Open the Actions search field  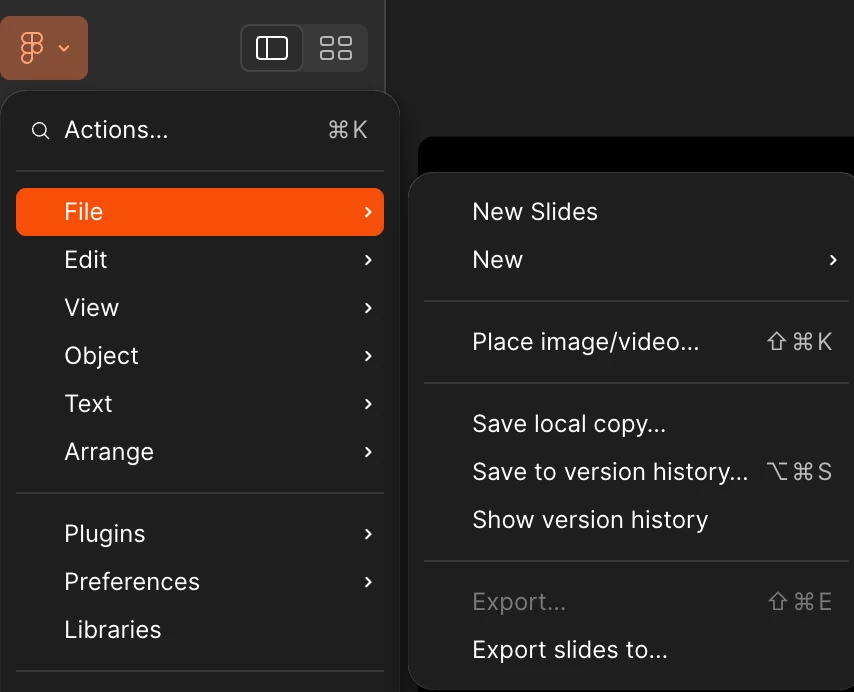click(200, 130)
